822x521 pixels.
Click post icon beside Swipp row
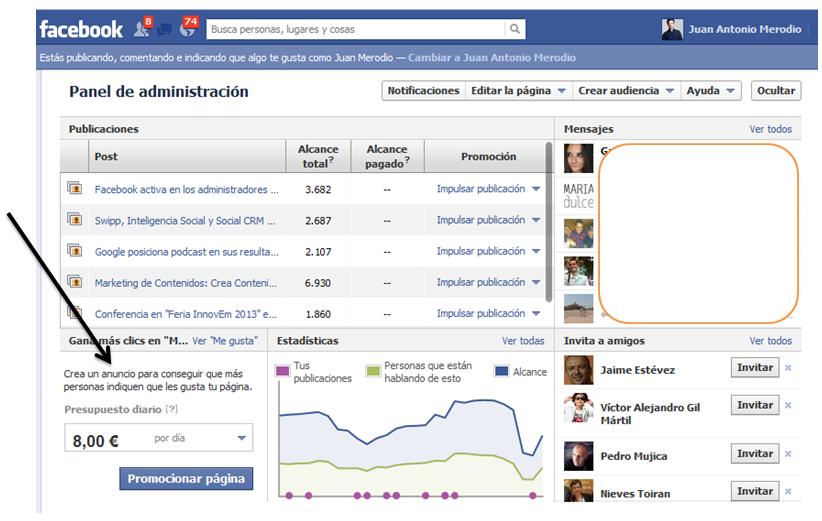pyautogui.click(x=74, y=219)
